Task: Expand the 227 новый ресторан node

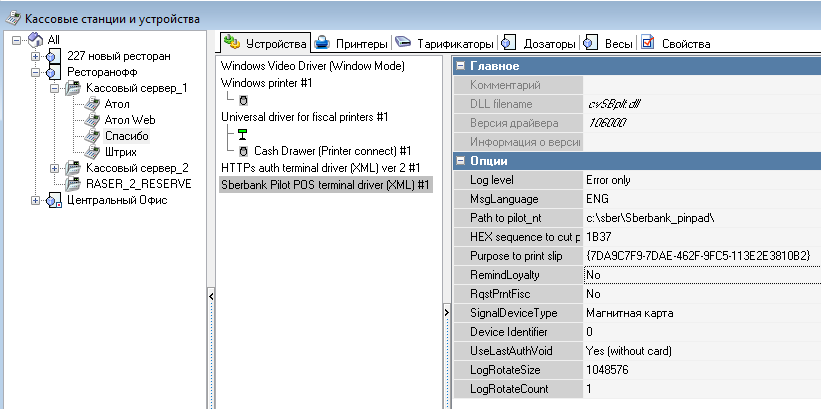Action: [x=37, y=56]
